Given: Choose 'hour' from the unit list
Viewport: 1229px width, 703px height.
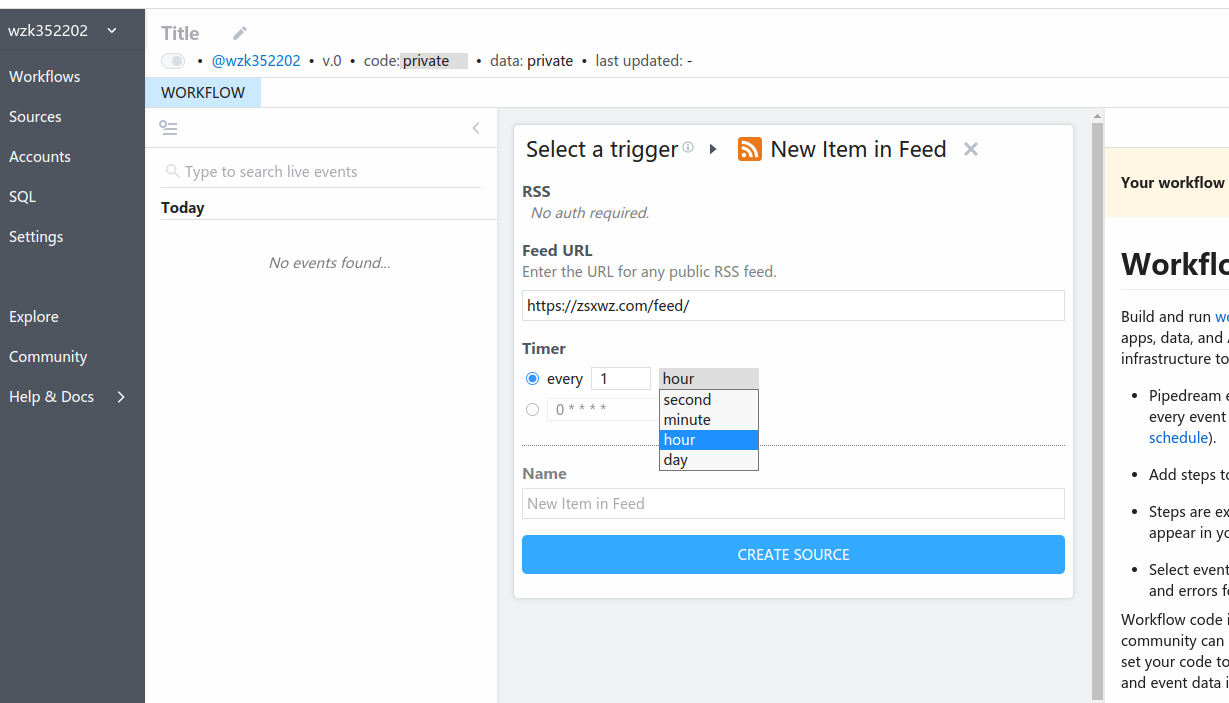Looking at the screenshot, I should coord(708,440).
